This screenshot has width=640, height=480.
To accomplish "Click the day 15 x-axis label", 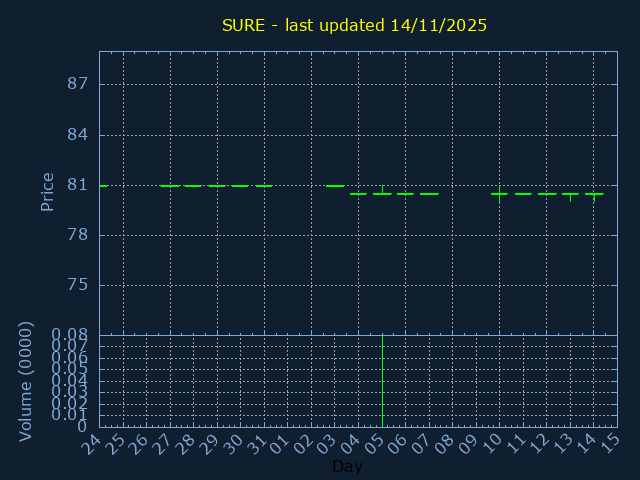I will 610,443.
